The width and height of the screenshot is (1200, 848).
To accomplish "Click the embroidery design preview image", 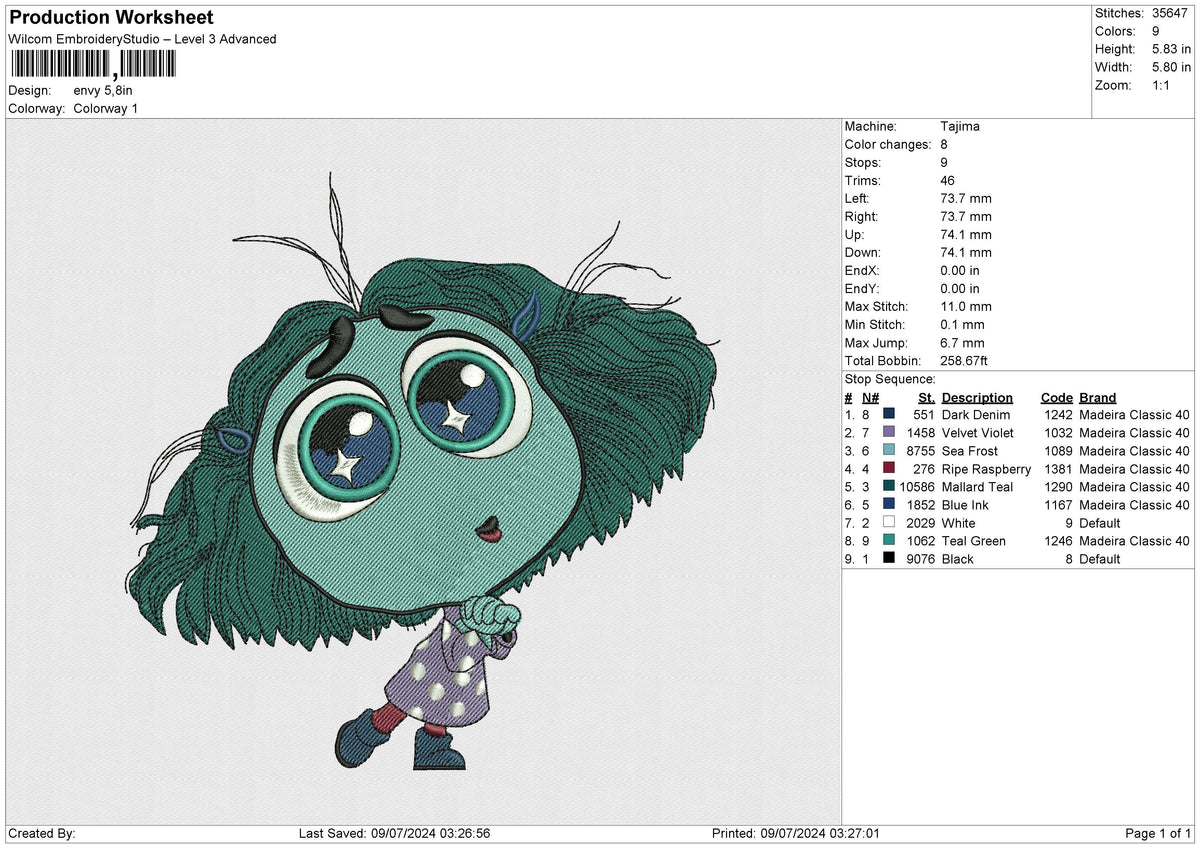I will click(425, 470).
